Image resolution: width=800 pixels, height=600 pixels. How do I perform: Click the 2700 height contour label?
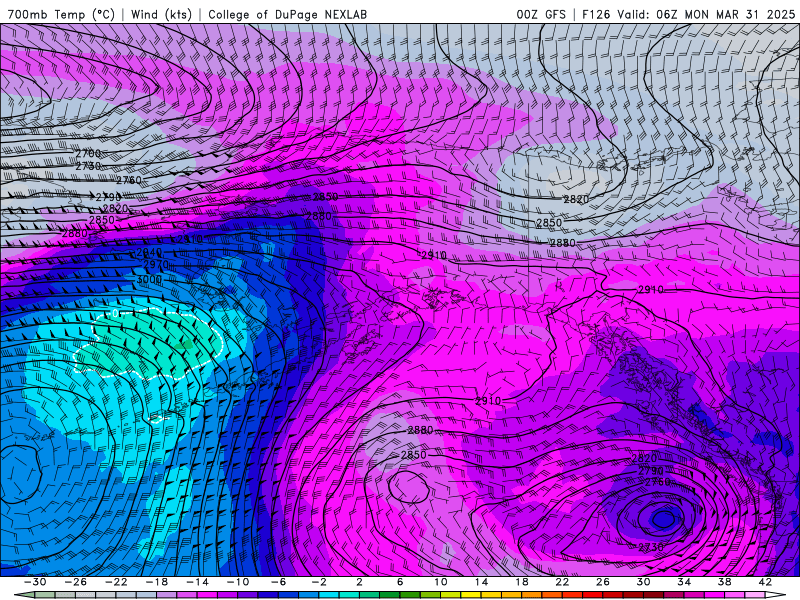click(88, 154)
